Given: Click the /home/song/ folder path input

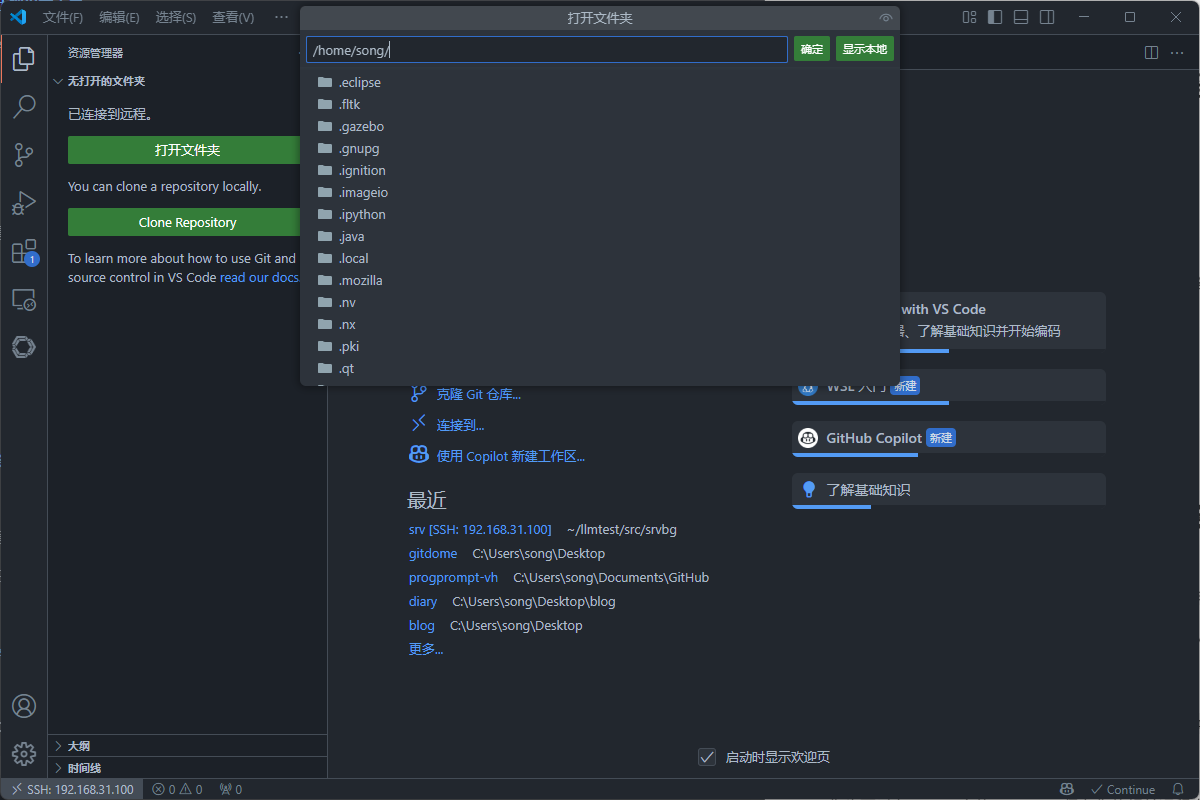Looking at the screenshot, I should pos(546,50).
